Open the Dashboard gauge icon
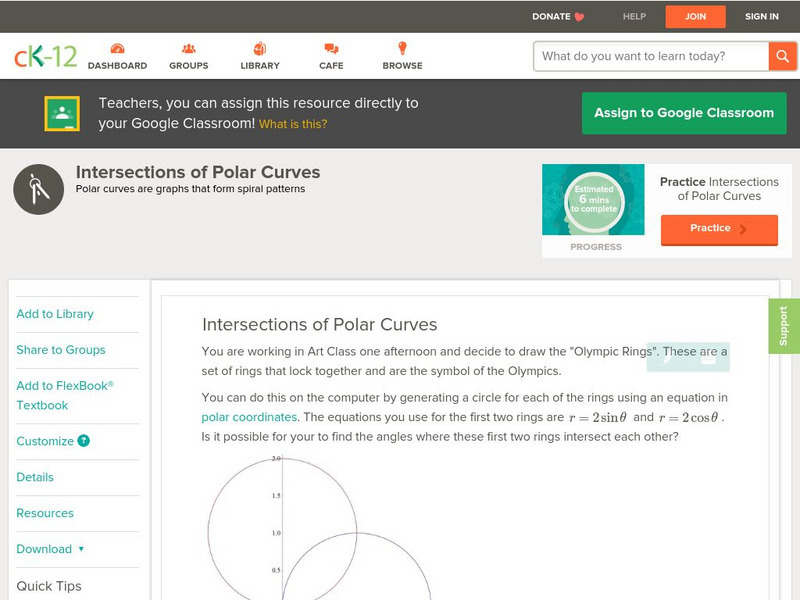This screenshot has height=600, width=800. pos(117,48)
